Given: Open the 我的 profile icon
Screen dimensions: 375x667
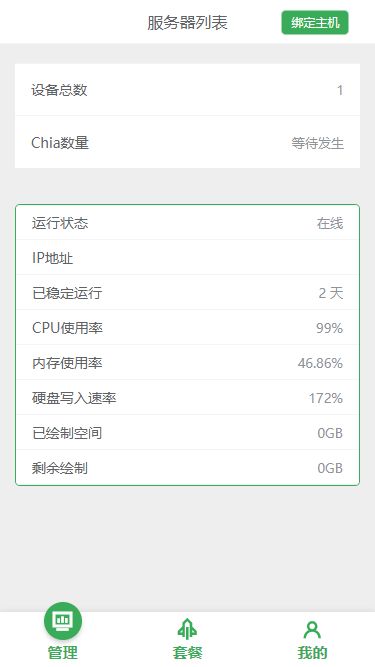Looking at the screenshot, I should [x=312, y=630].
